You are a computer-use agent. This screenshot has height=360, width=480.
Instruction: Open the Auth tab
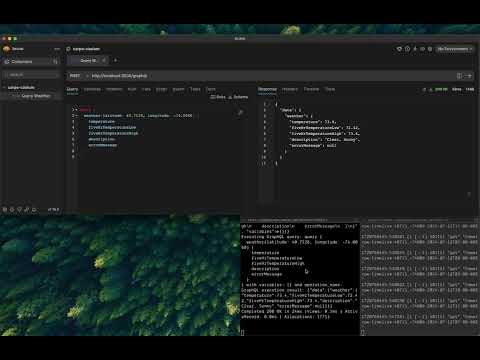(132, 89)
